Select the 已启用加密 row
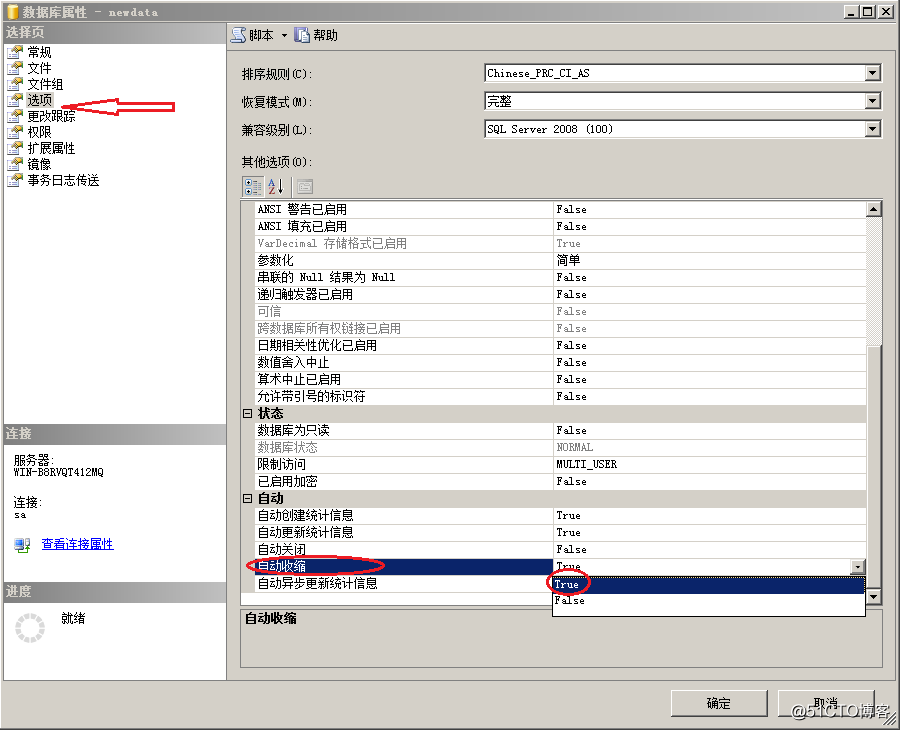 point(560,482)
